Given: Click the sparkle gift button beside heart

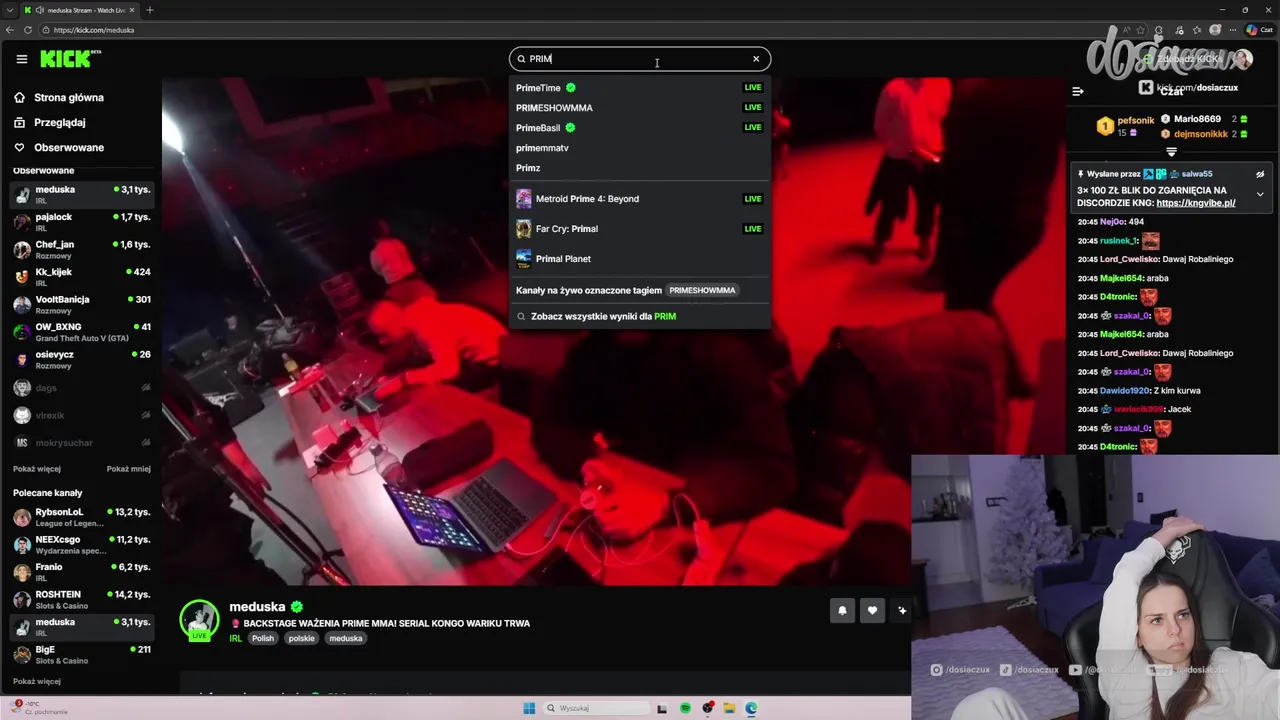Looking at the screenshot, I should [x=902, y=610].
